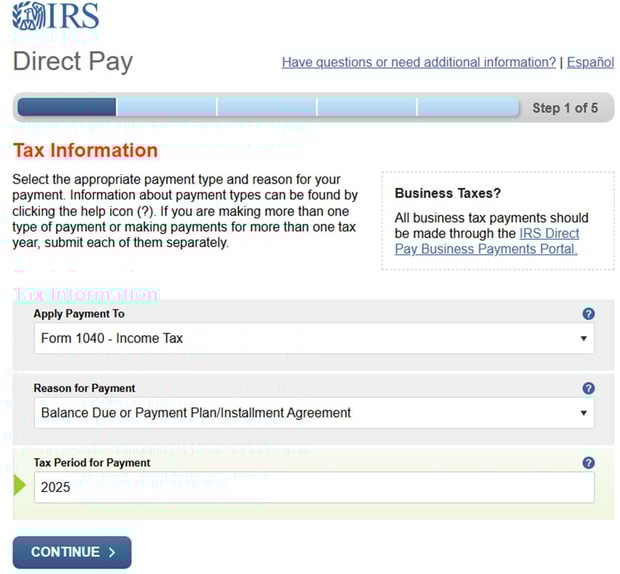The image size is (620, 574).
Task: Click the 'Tax Period for Payment' label
Action: 92,463
